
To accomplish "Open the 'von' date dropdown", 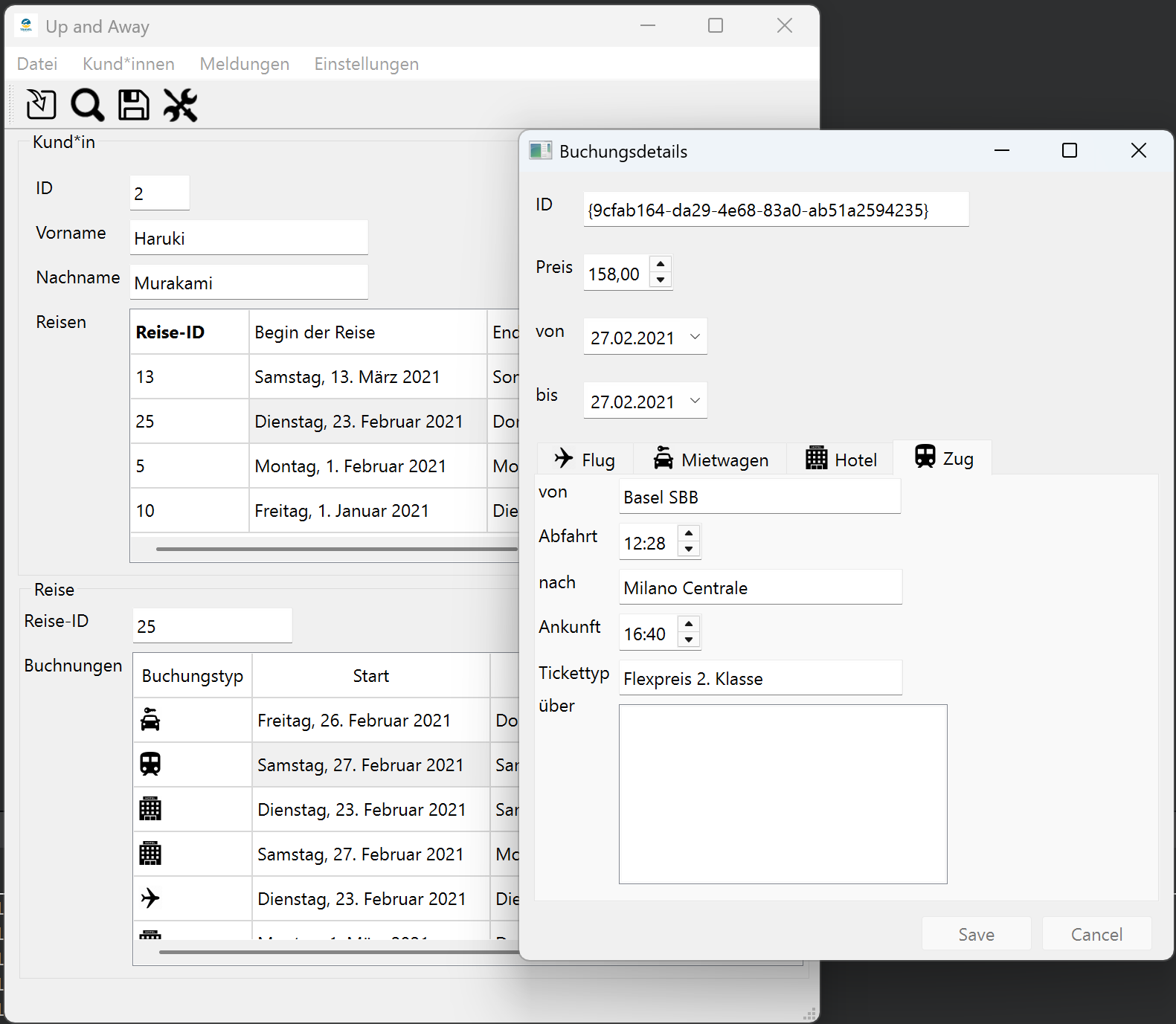I will (x=695, y=337).
